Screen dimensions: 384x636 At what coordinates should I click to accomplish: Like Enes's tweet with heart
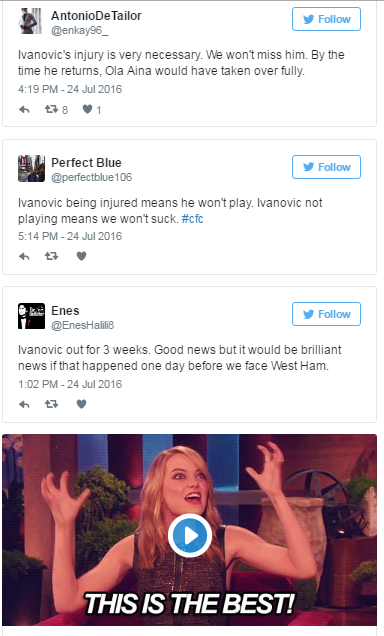coord(82,404)
